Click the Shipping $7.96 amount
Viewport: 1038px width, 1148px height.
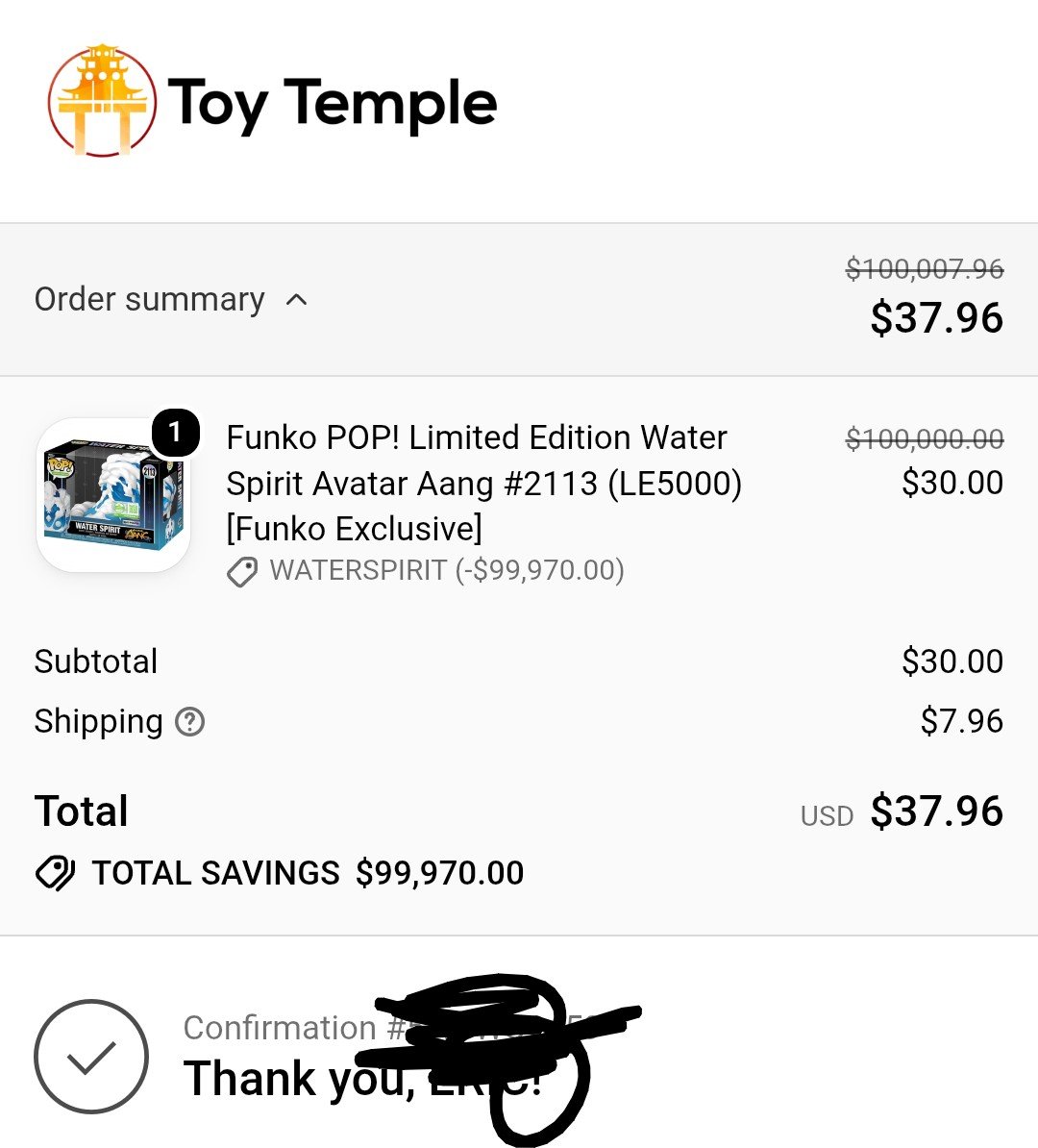click(962, 721)
